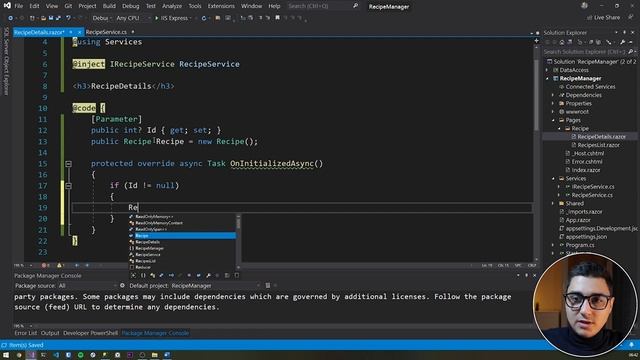Collapse the Pages folder

553,120
